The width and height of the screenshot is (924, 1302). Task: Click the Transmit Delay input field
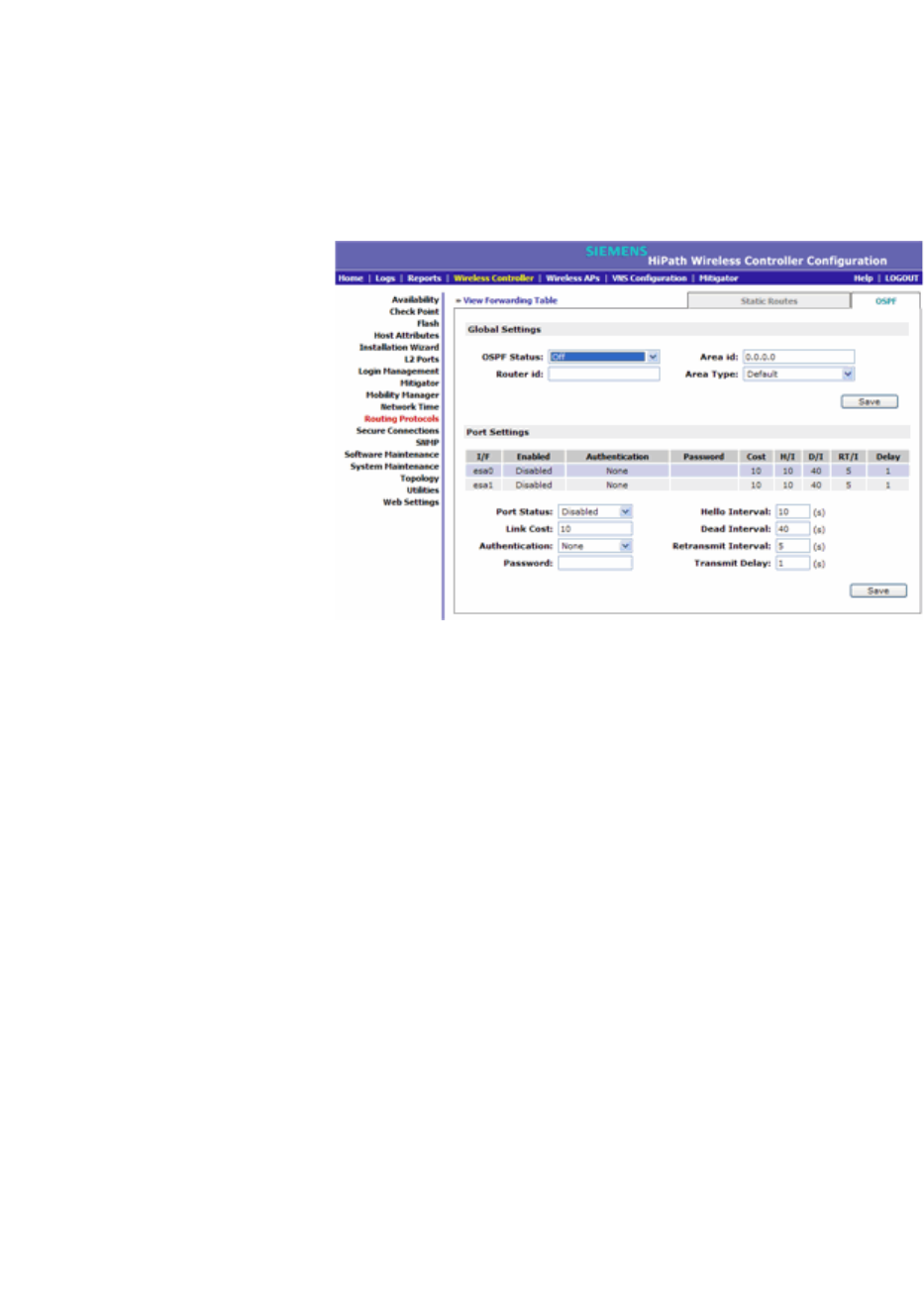pos(792,563)
